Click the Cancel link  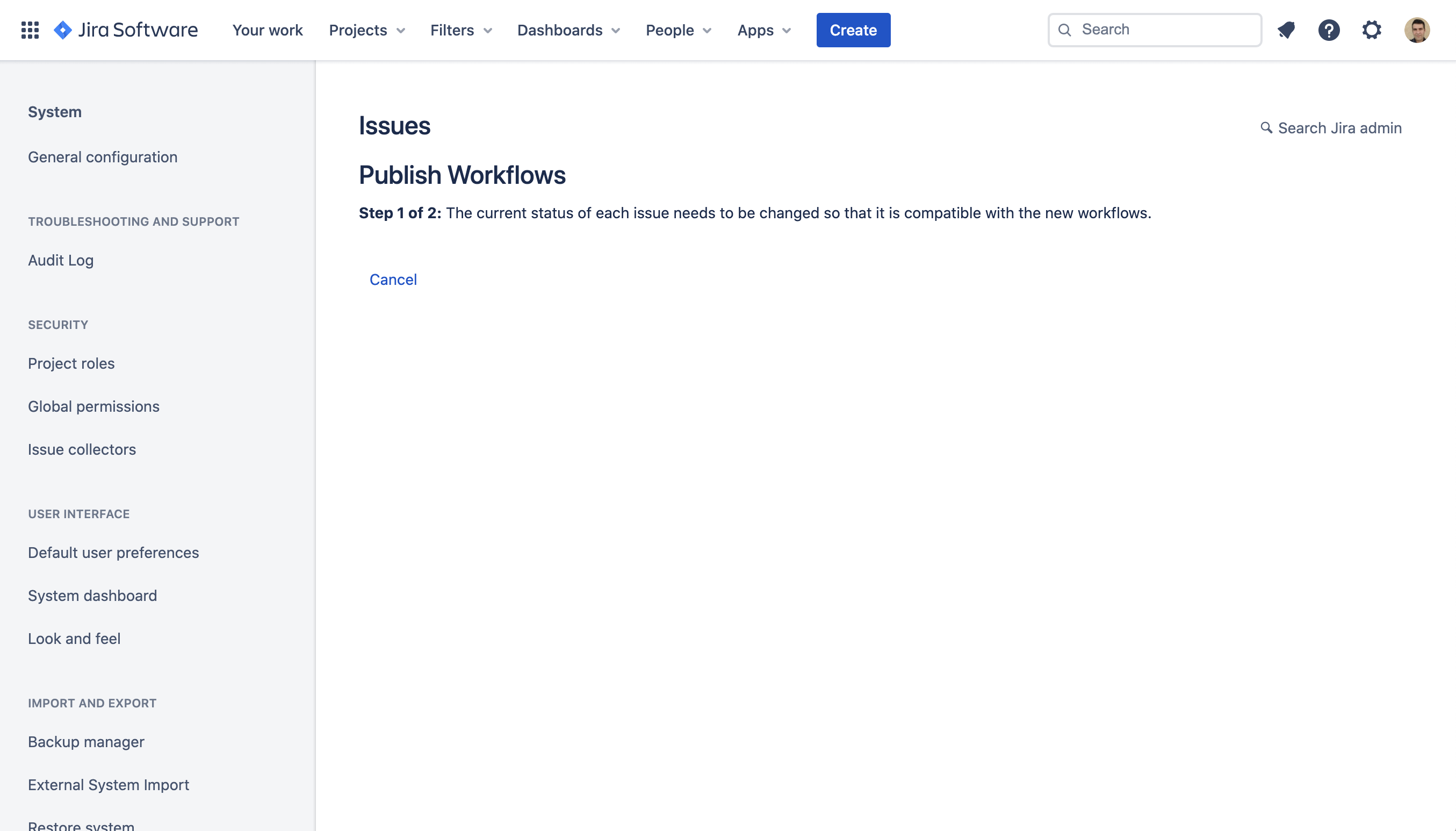coord(393,280)
